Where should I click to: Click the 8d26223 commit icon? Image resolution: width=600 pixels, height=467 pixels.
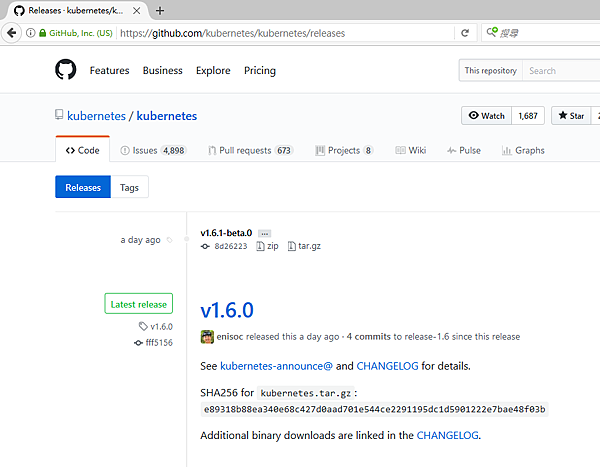click(205, 246)
